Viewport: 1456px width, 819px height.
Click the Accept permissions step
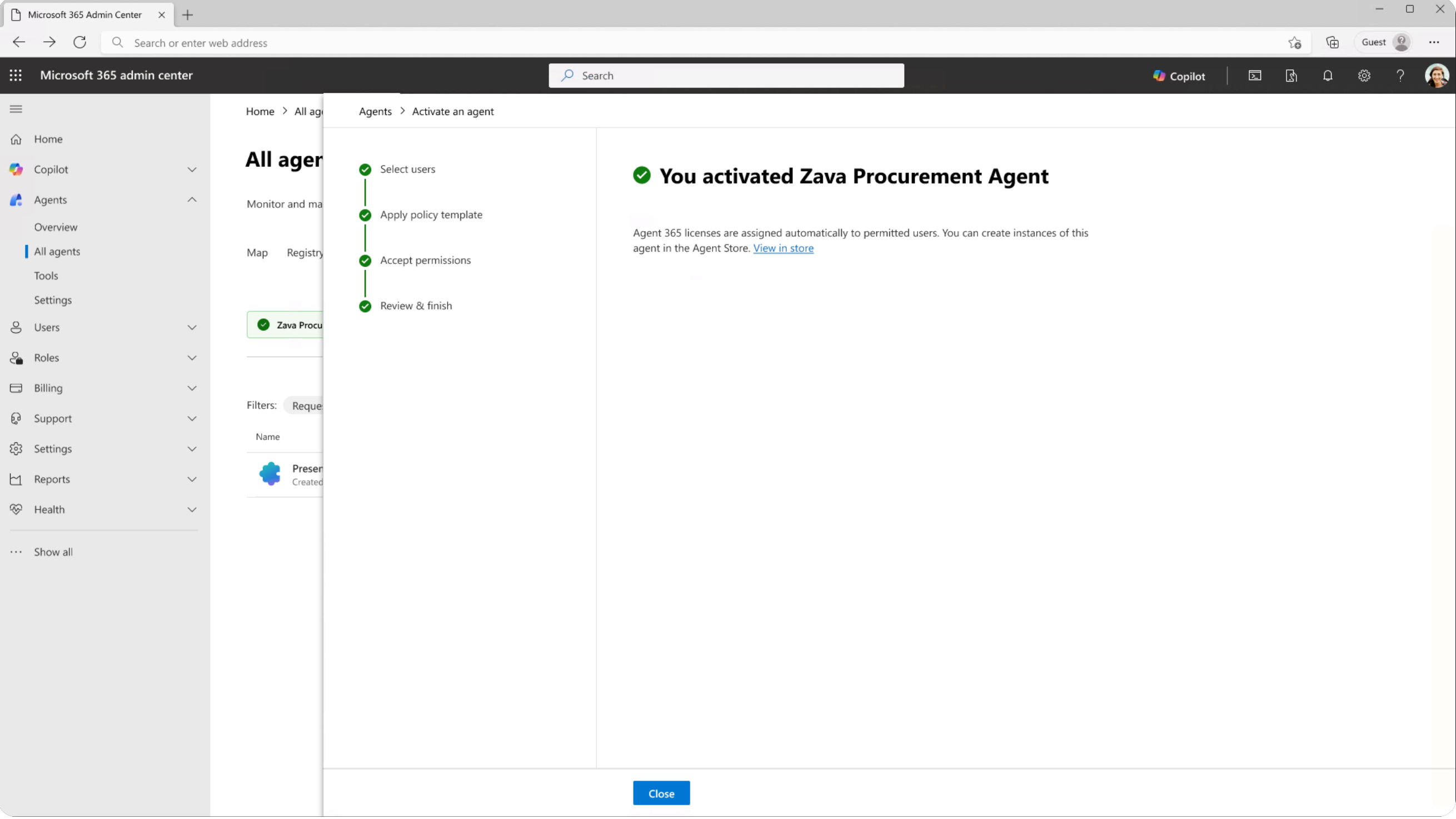coord(426,260)
